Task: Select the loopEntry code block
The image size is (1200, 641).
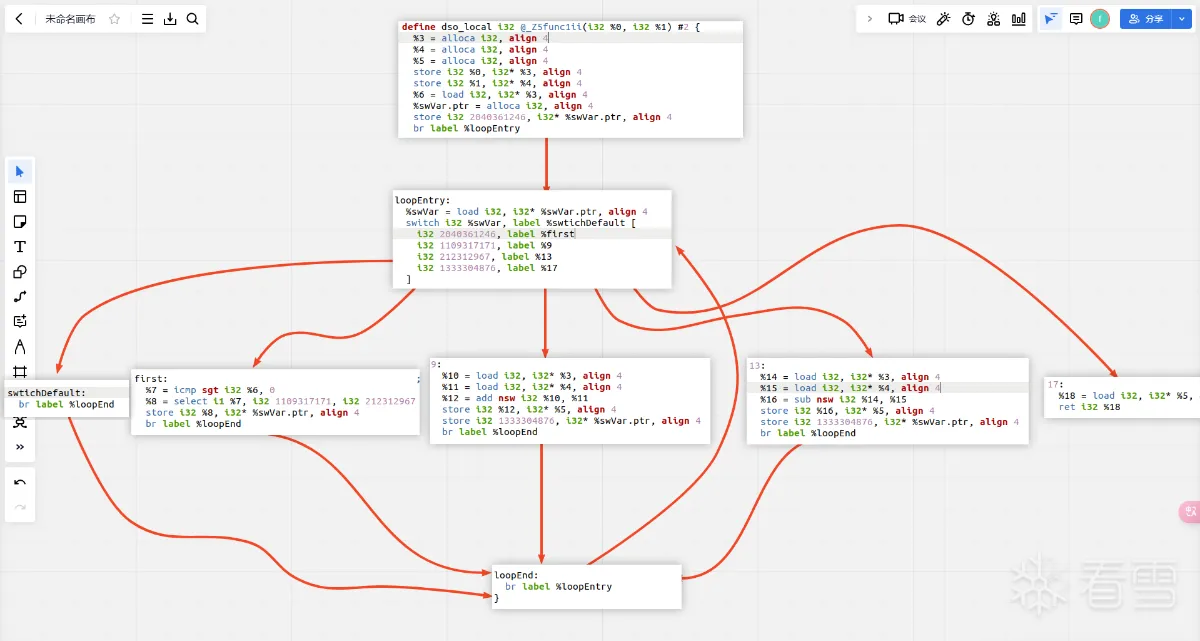Action: tap(532, 240)
